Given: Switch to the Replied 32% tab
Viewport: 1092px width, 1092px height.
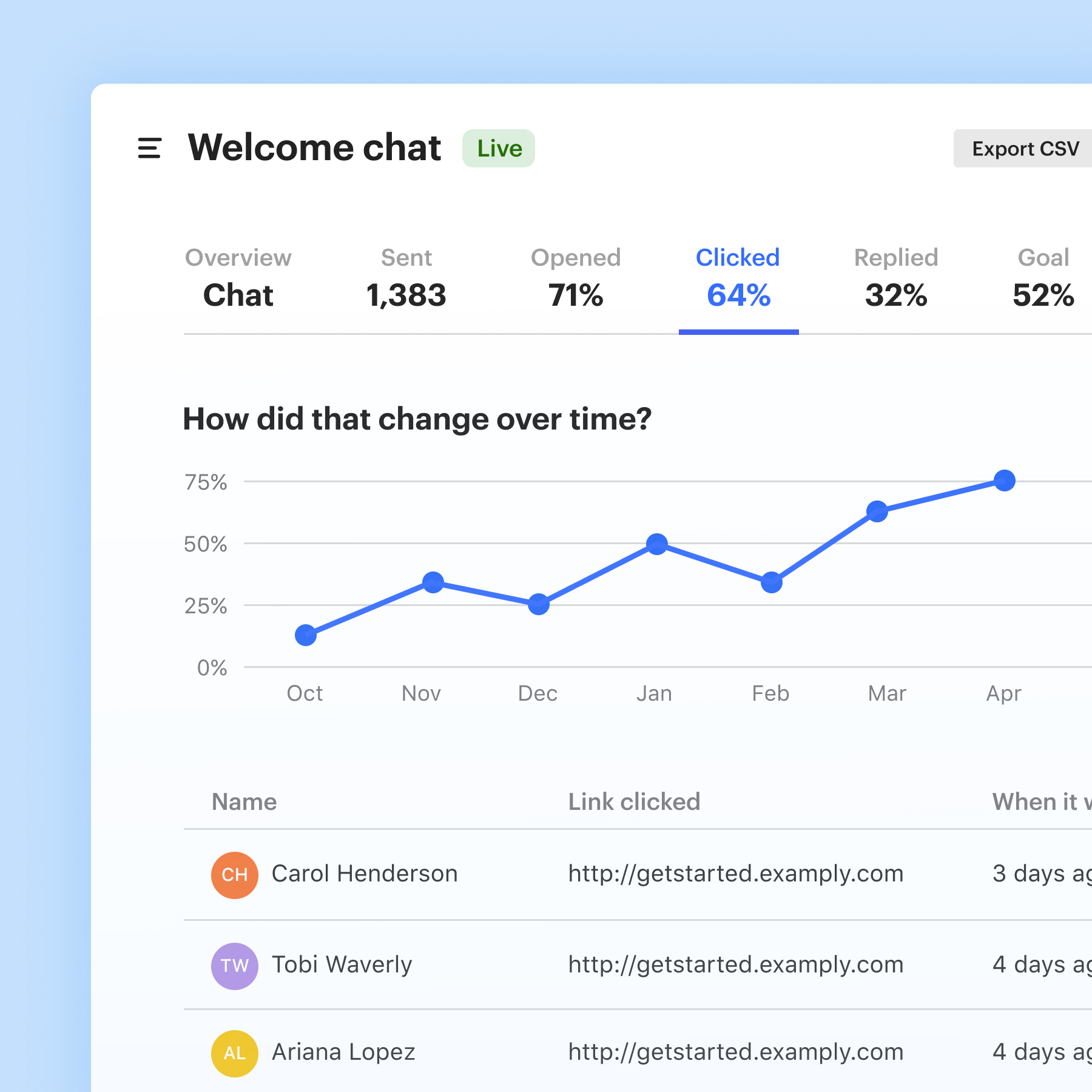Looking at the screenshot, I should click(x=896, y=279).
